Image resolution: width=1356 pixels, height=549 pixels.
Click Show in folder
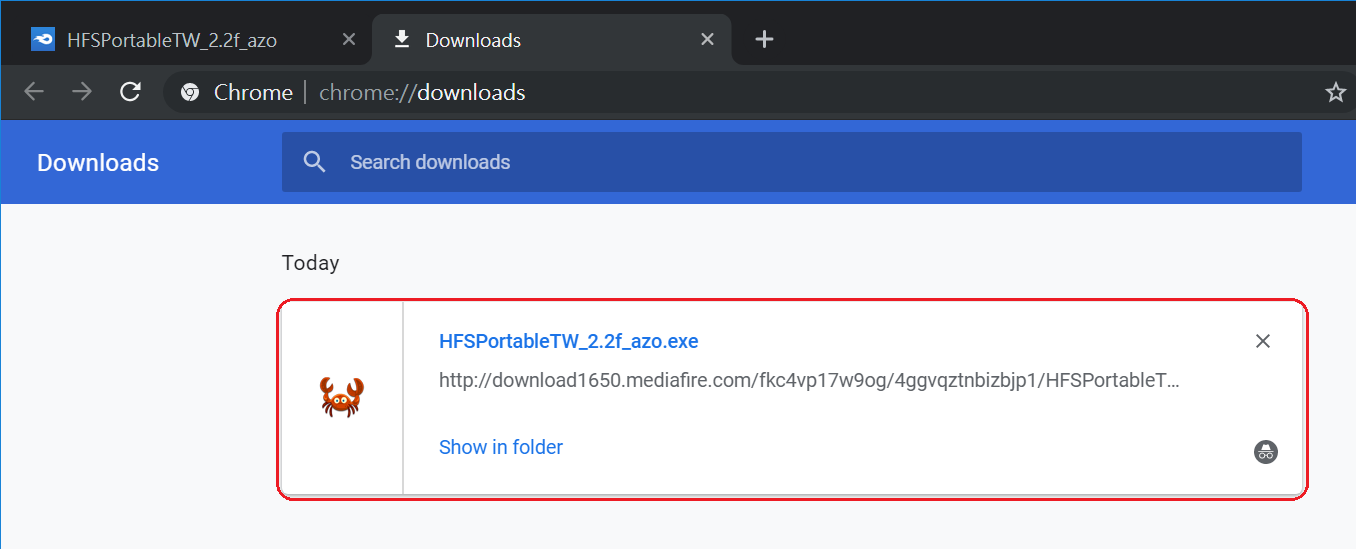[501, 447]
